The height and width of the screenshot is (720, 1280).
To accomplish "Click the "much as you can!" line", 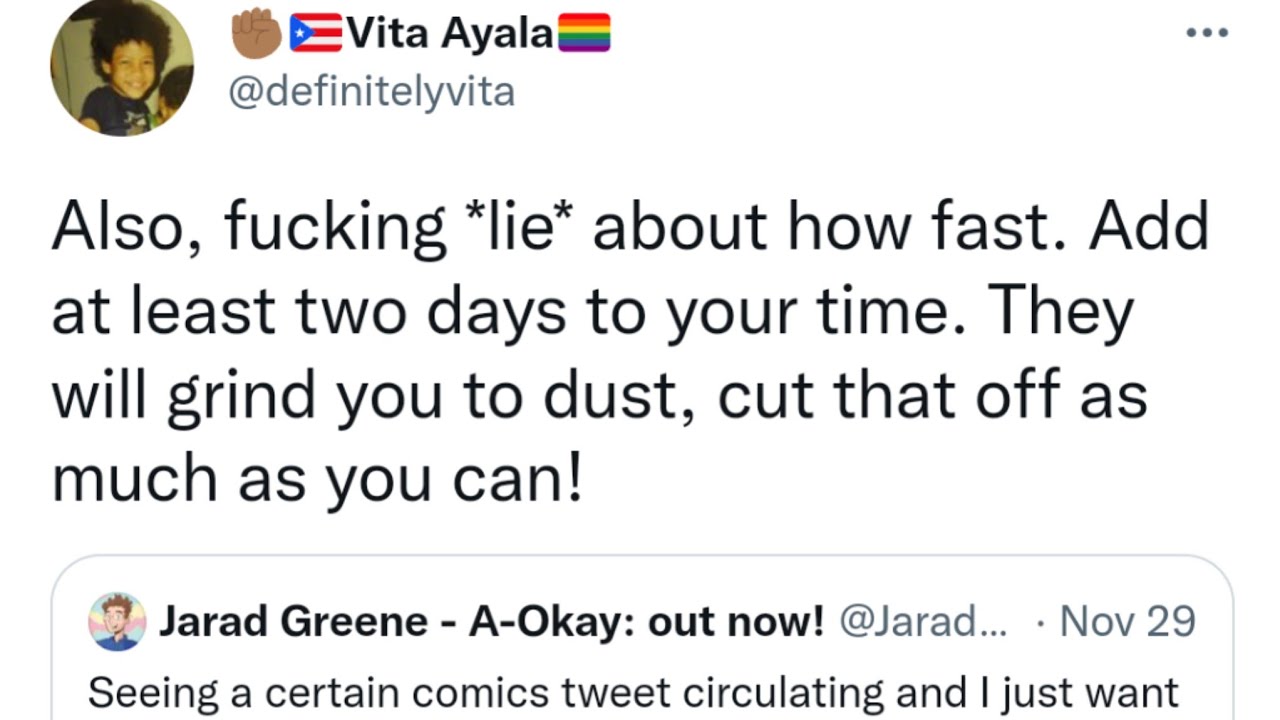I will pyautogui.click(x=316, y=479).
